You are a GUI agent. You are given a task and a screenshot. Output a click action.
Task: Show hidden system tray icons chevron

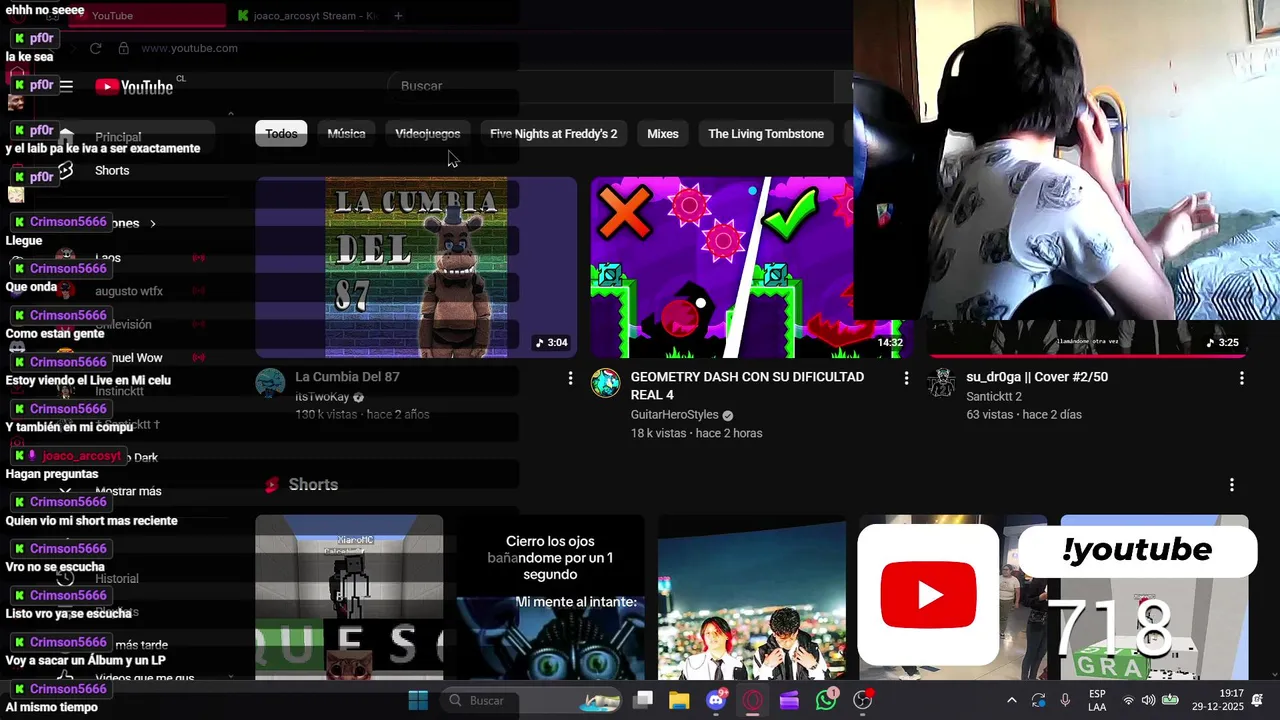coord(1011,700)
